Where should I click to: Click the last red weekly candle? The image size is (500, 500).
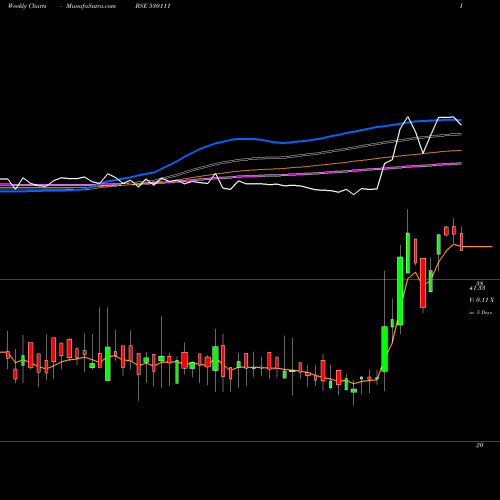[x=462, y=242]
